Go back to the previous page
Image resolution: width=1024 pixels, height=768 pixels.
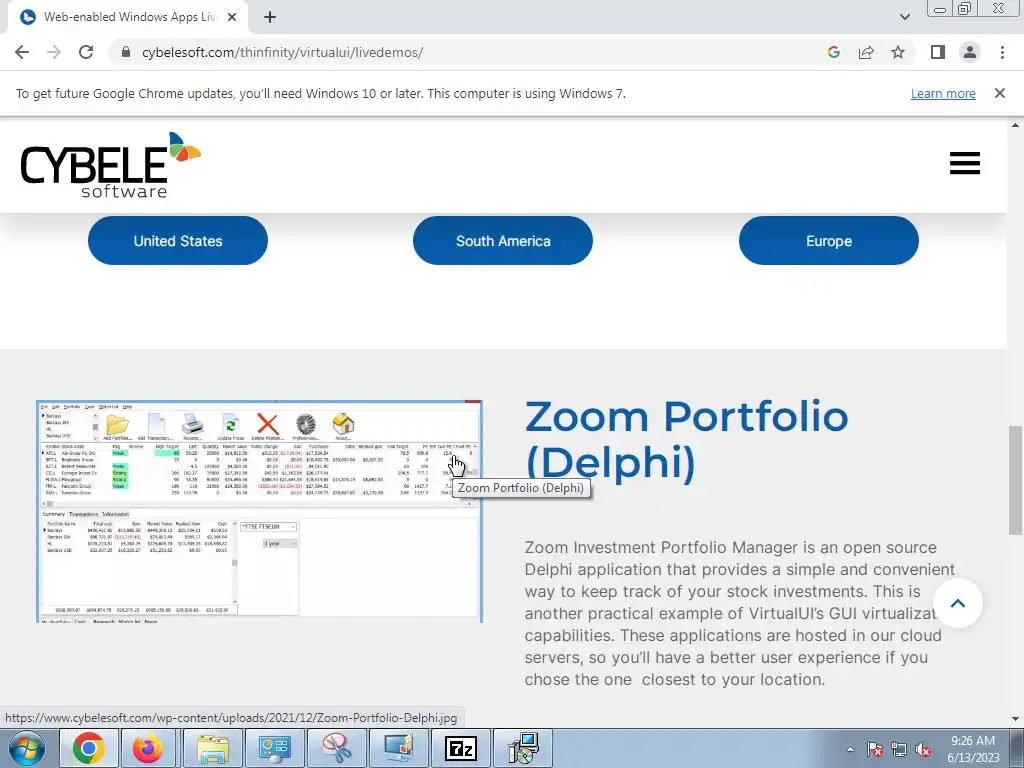(x=22, y=52)
